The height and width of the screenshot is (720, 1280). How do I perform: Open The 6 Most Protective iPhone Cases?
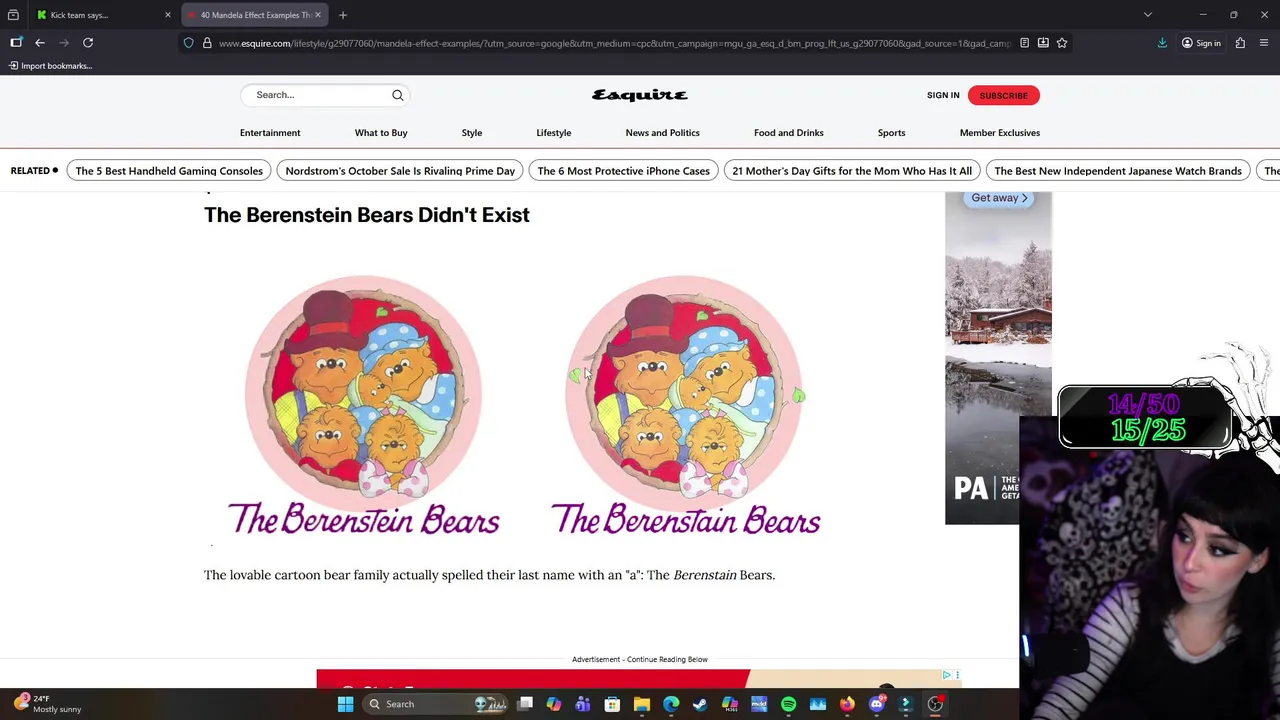pyautogui.click(x=623, y=171)
